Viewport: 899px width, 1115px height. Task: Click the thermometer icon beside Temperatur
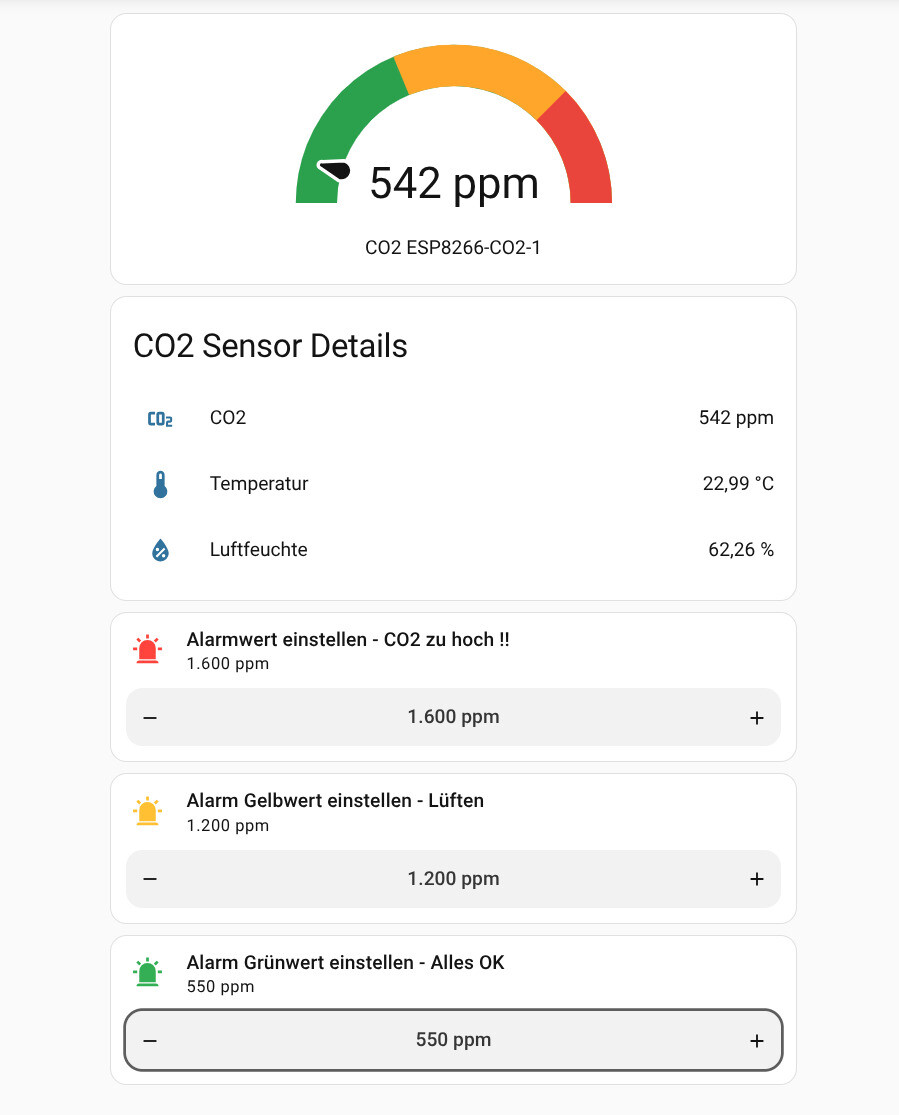pos(161,484)
